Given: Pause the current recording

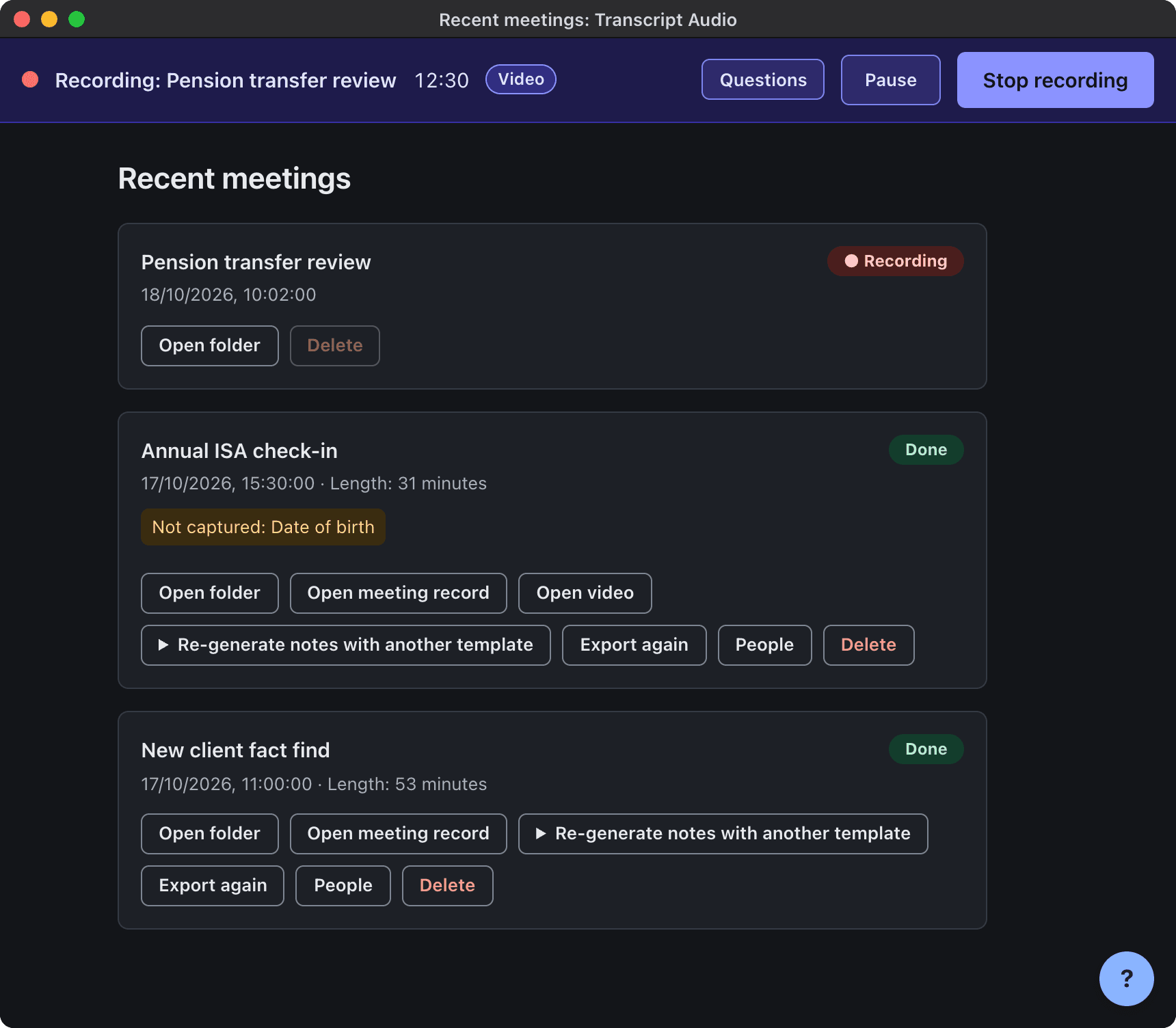Looking at the screenshot, I should click(890, 80).
